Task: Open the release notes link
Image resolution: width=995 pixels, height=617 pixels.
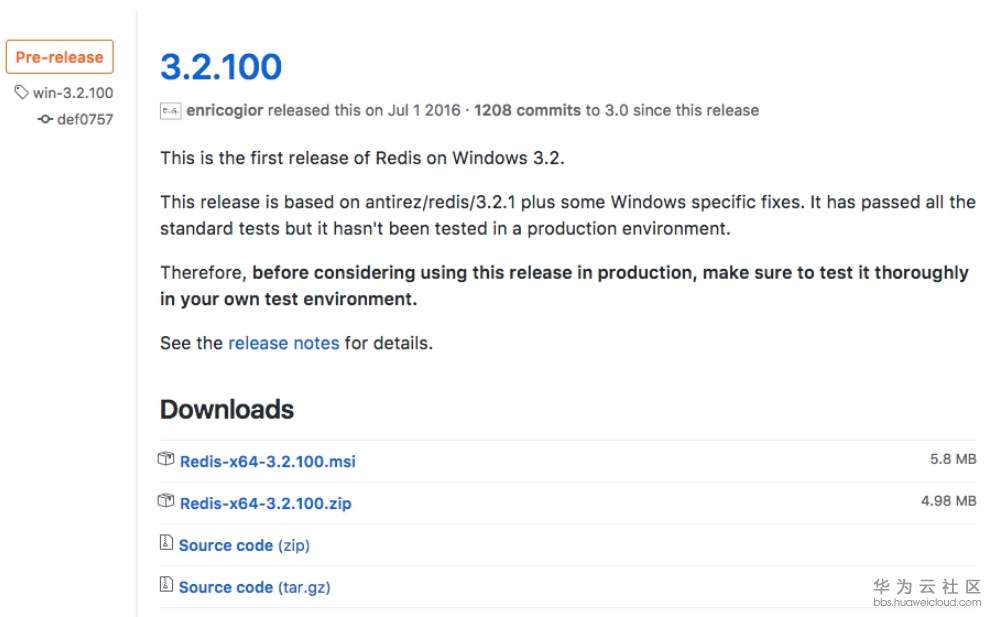Action: pos(284,343)
